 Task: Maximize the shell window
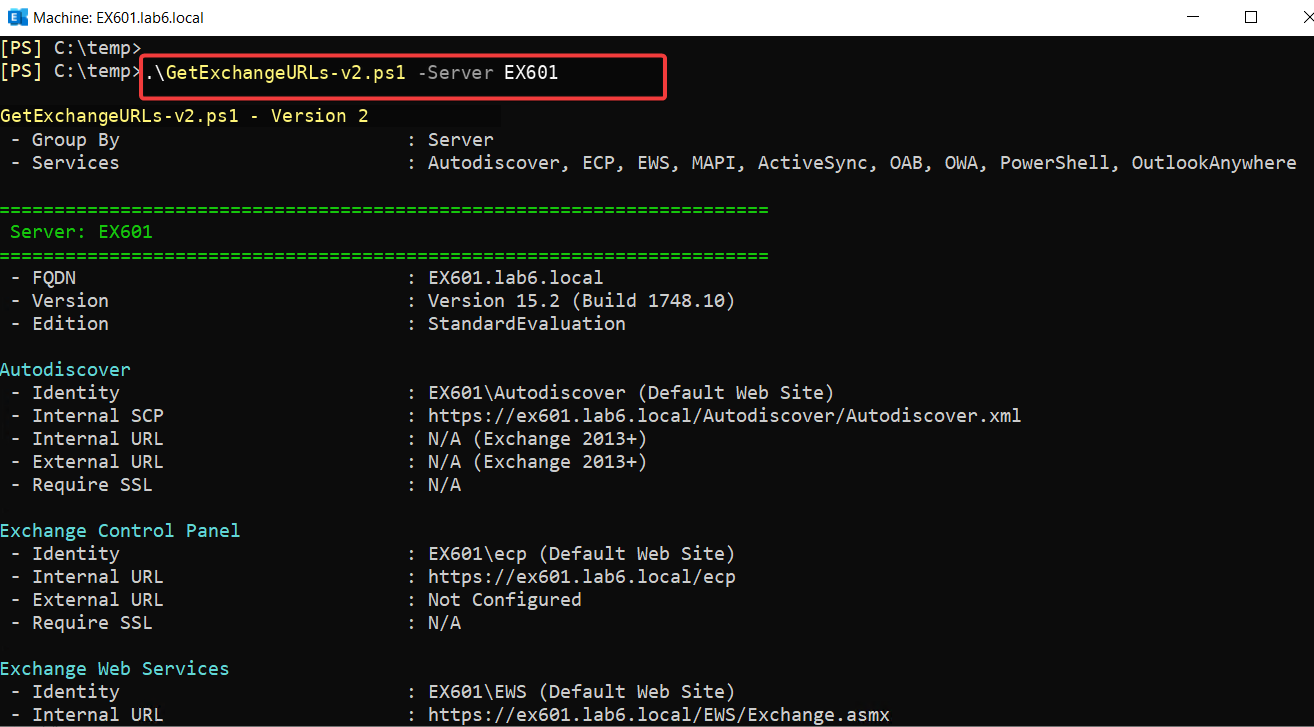point(1250,17)
